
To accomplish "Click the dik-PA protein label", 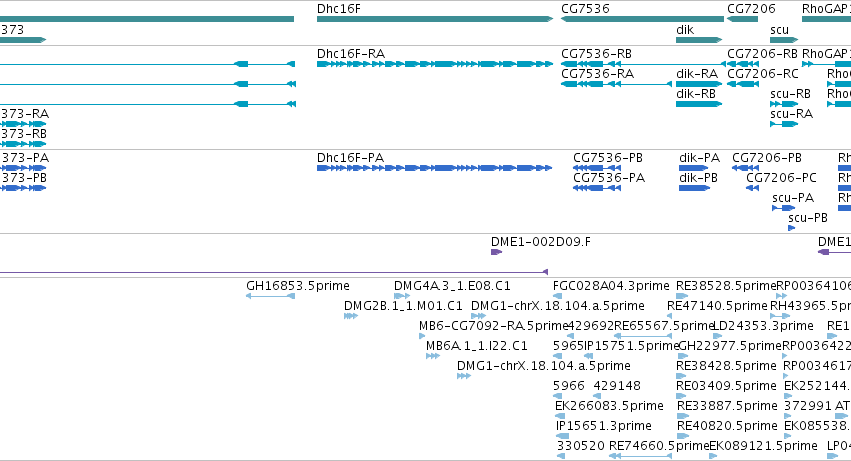I will [x=700, y=158].
